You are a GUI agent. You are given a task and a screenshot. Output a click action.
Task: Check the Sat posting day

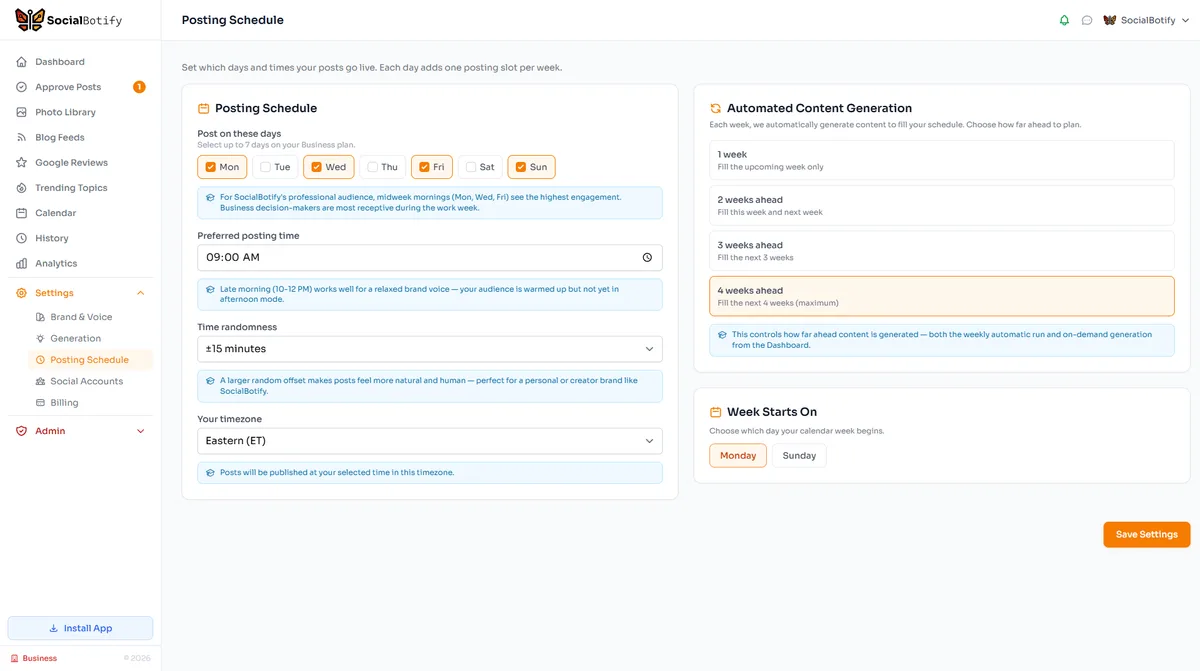tap(470, 166)
